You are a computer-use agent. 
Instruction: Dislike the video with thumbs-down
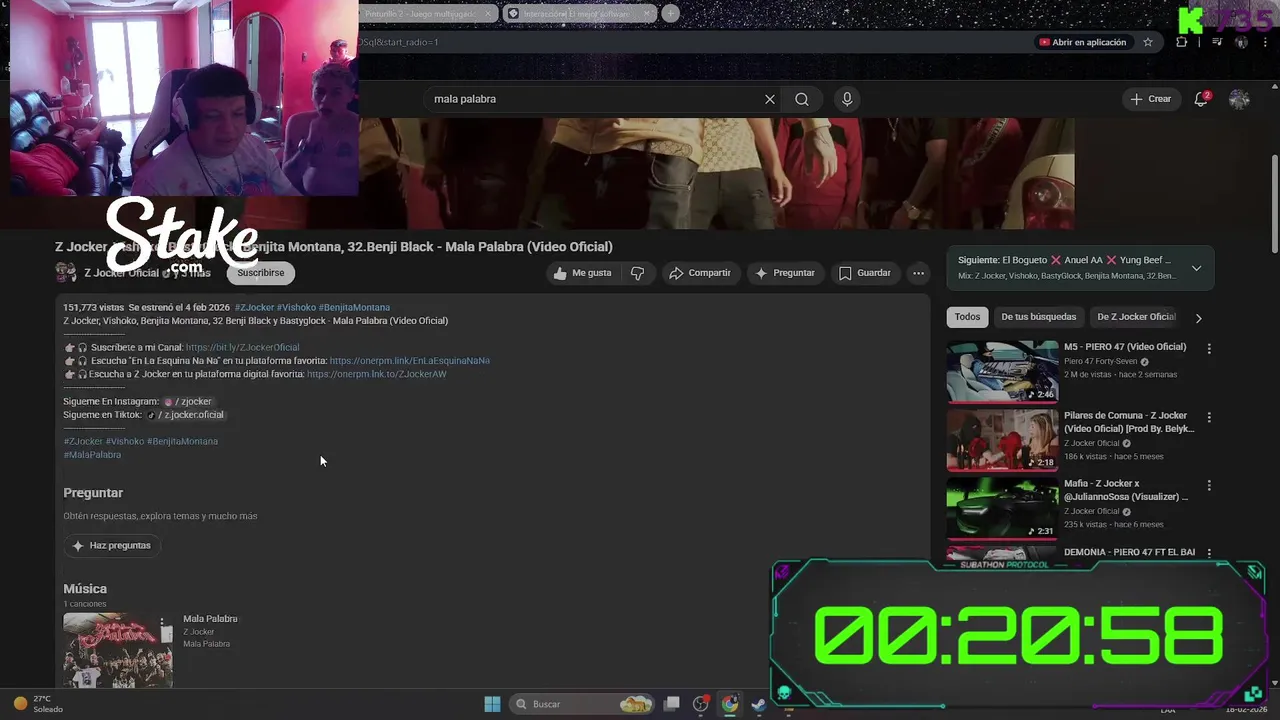point(637,273)
